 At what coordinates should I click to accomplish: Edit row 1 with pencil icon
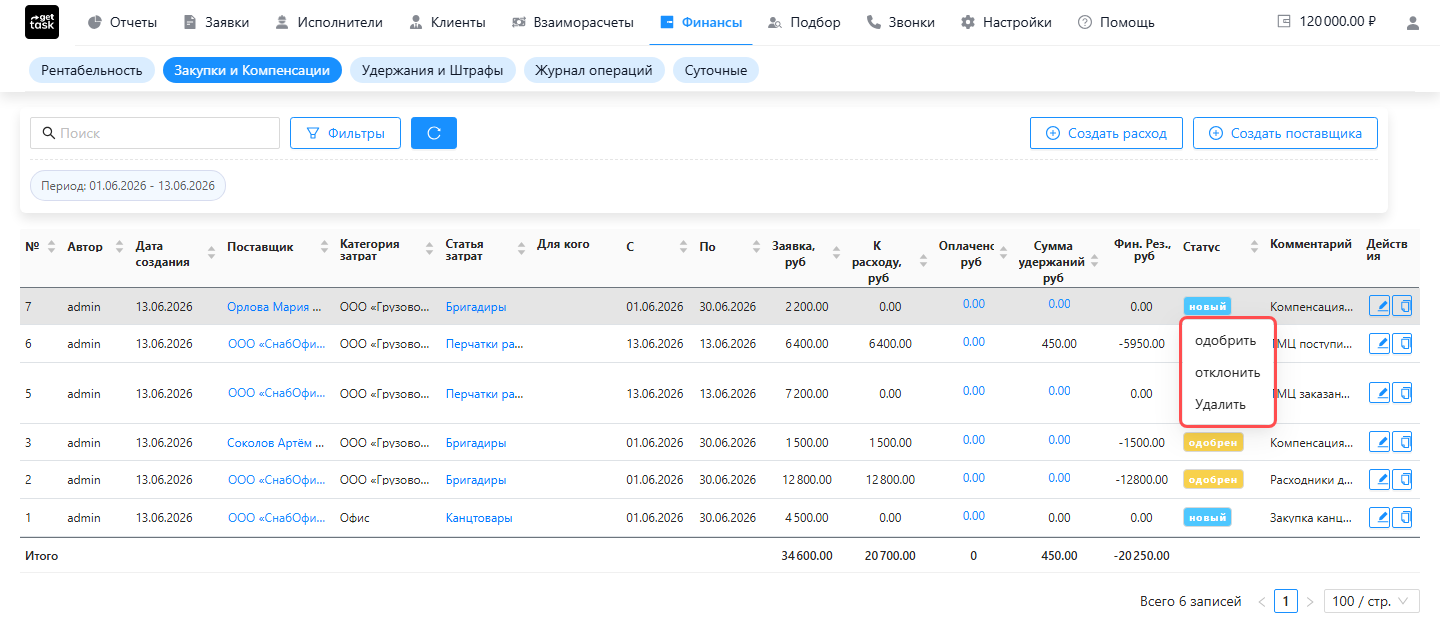click(x=1379, y=517)
